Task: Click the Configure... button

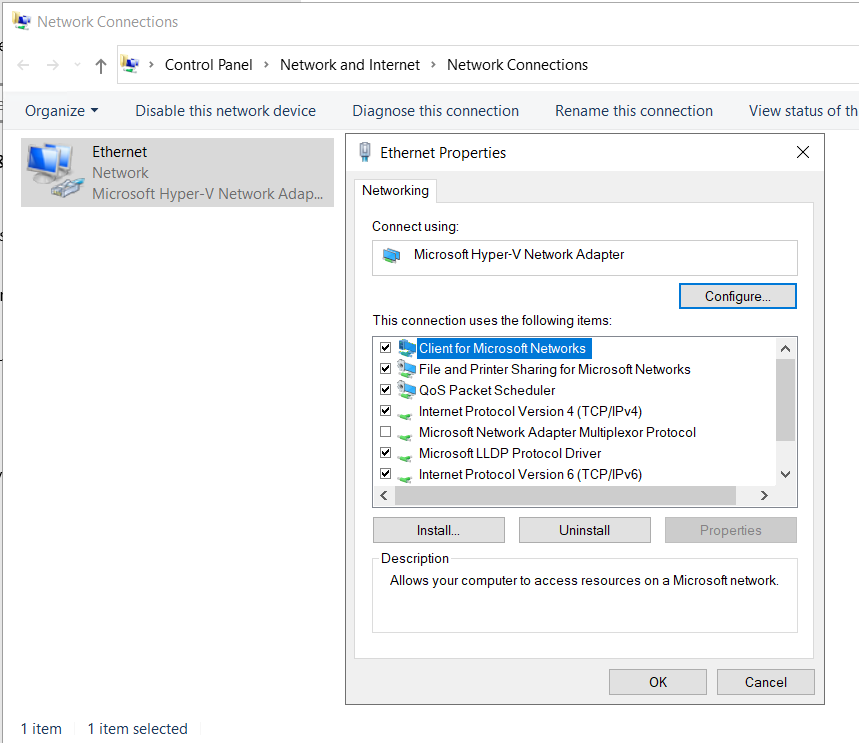Action: pyautogui.click(x=738, y=296)
